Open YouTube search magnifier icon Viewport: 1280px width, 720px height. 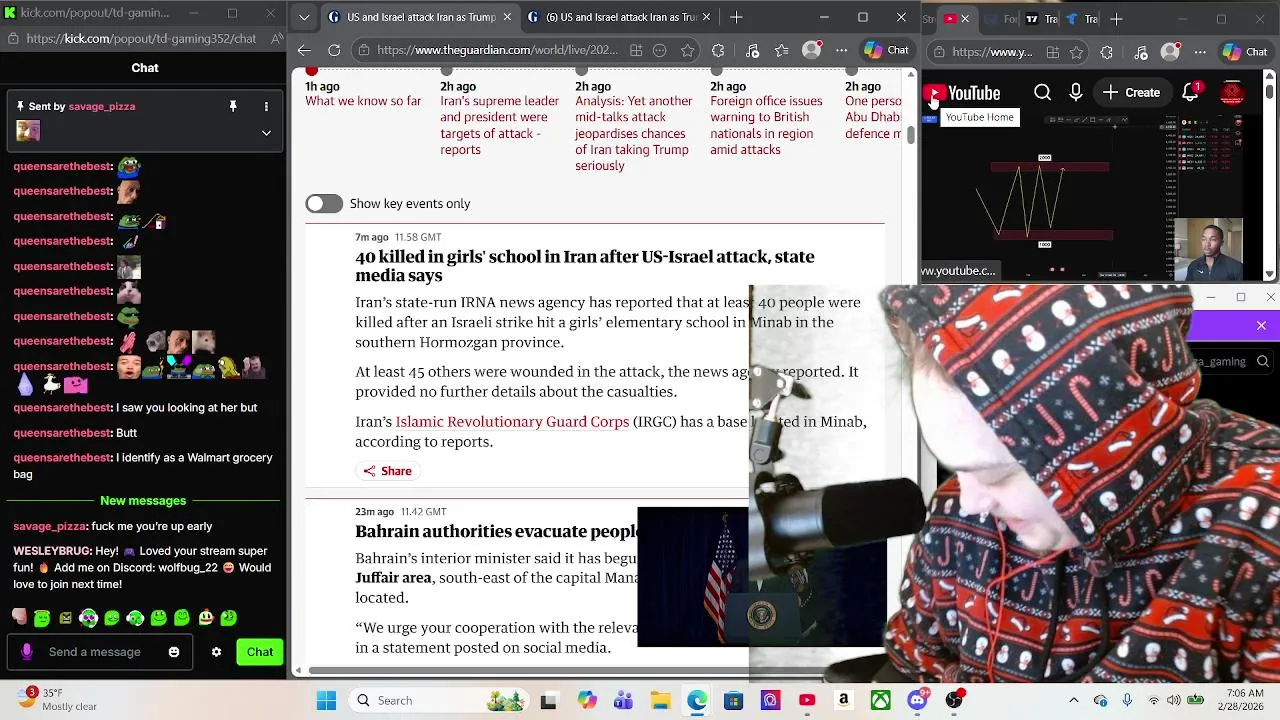point(1042,92)
